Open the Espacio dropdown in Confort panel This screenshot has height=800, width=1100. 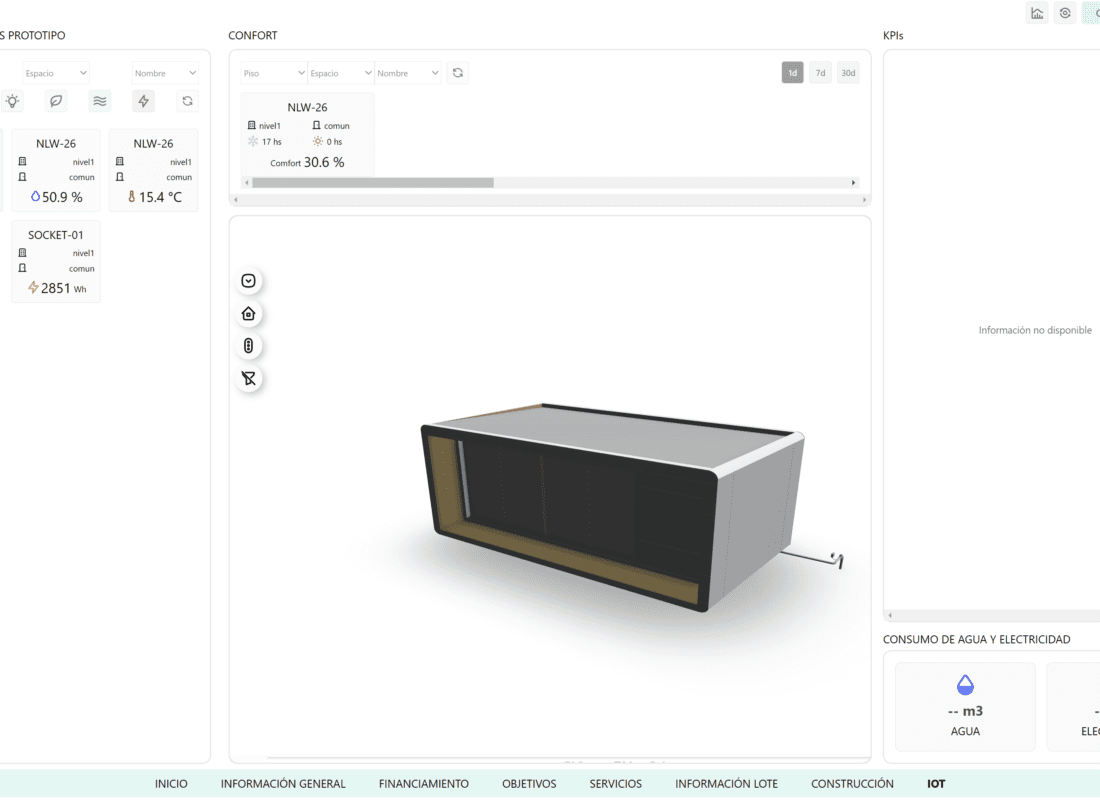tap(340, 73)
